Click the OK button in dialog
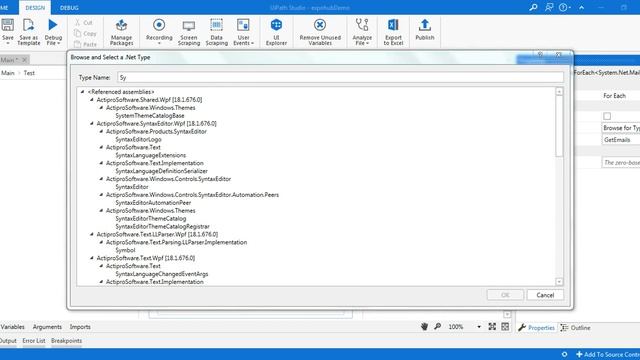The height and width of the screenshot is (360, 640). [505, 295]
